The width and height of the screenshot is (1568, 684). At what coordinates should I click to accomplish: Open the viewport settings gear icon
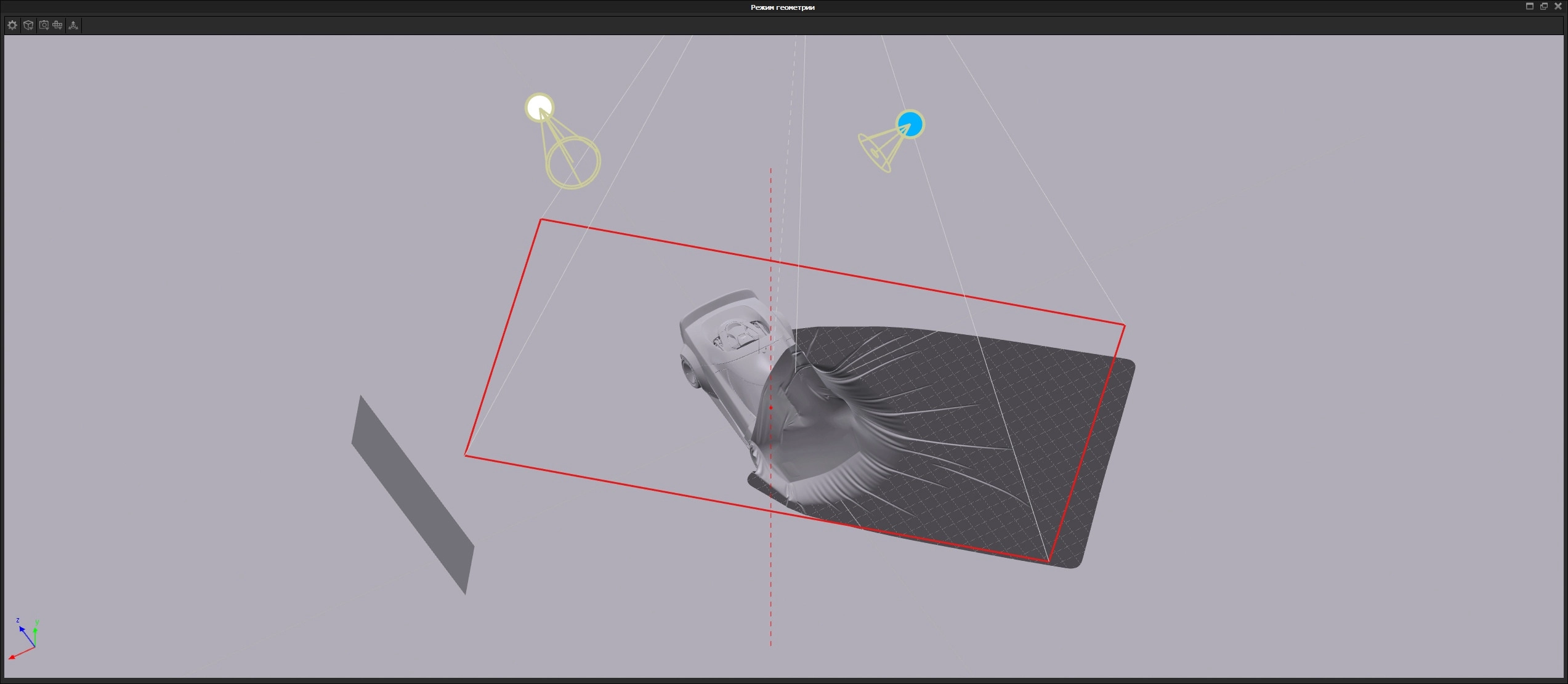(12, 25)
